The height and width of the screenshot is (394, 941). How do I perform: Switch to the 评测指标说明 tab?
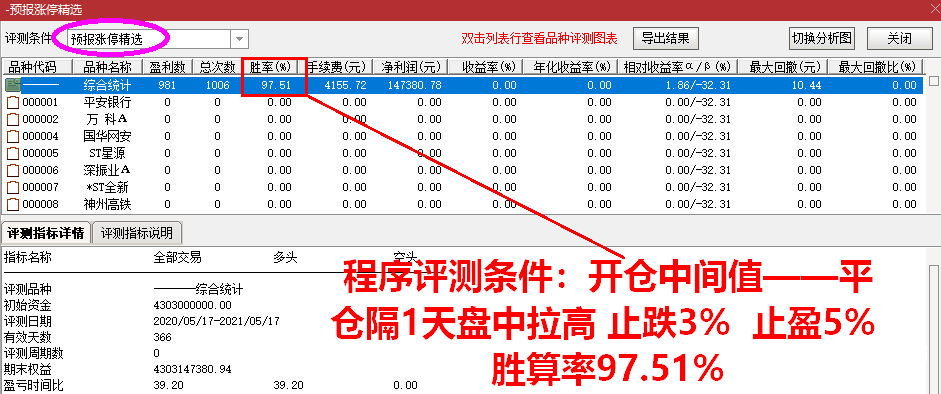137,233
